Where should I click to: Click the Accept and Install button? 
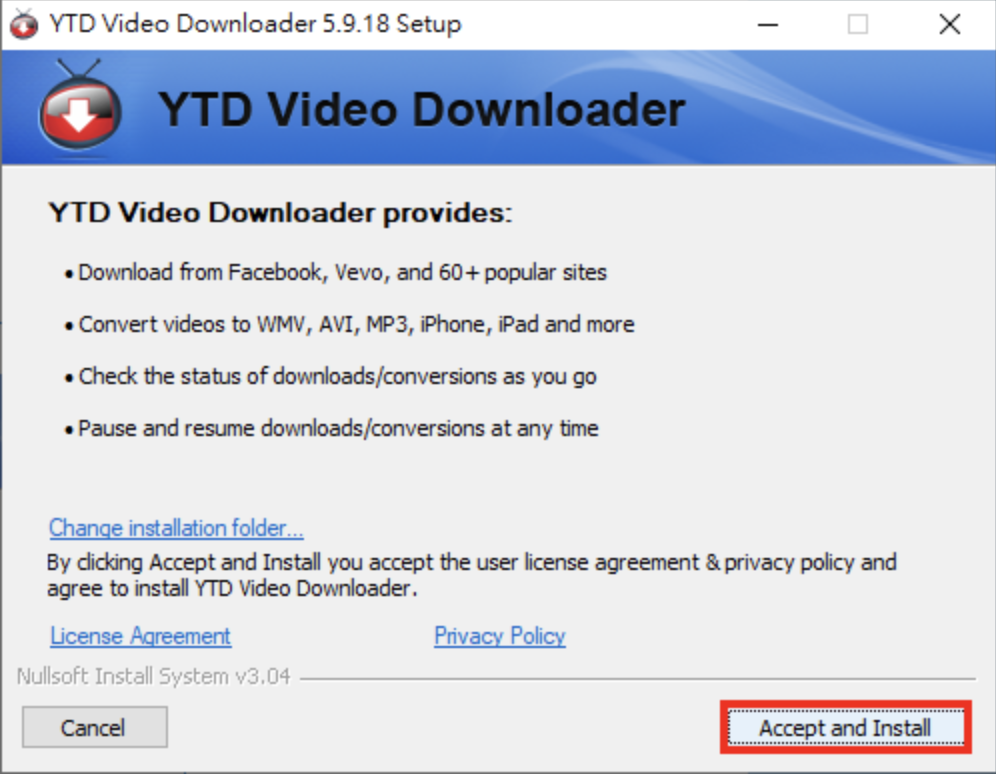click(845, 728)
